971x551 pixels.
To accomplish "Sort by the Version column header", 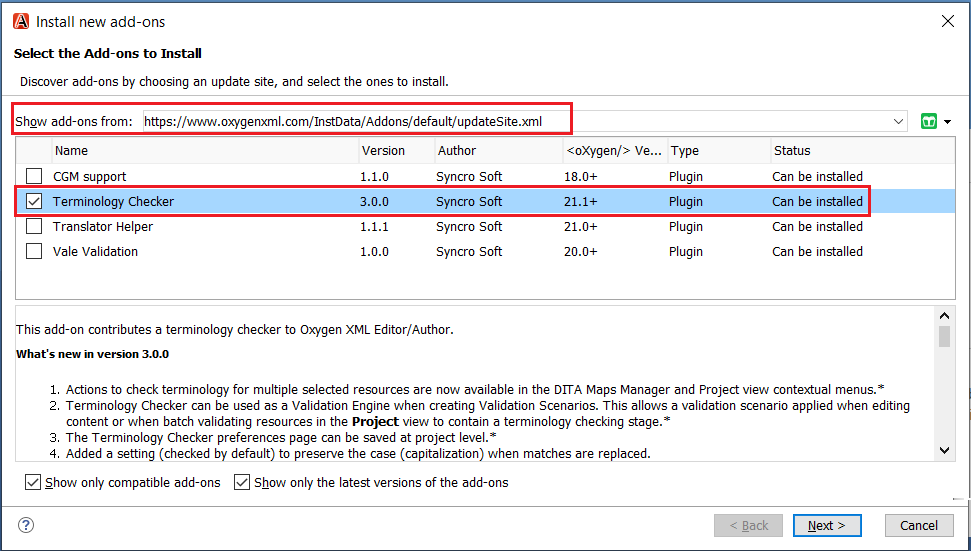I will 396,150.
